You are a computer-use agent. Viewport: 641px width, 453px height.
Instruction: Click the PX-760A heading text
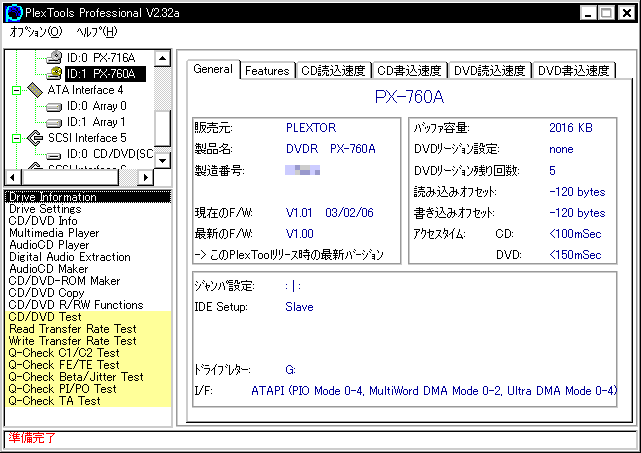(409, 97)
